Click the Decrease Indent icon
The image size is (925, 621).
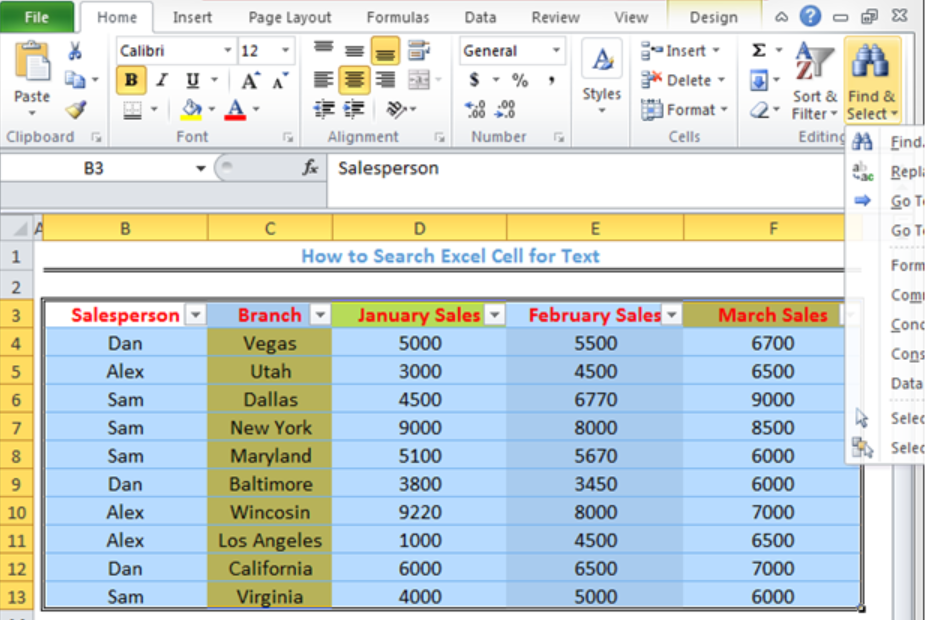pos(323,107)
